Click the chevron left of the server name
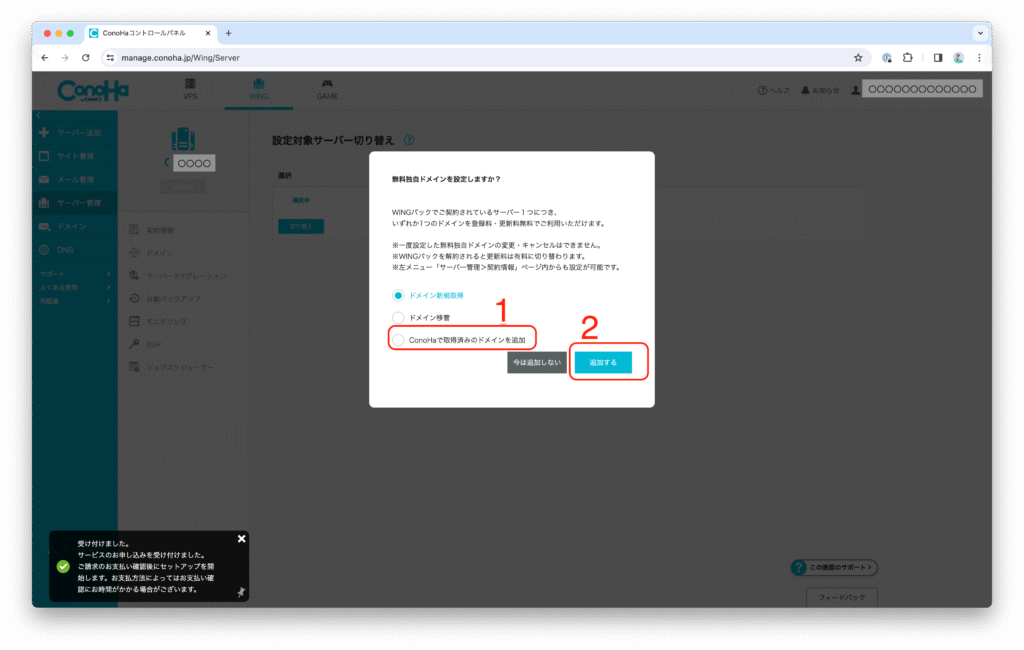1024x650 pixels. pyautogui.click(x=167, y=162)
